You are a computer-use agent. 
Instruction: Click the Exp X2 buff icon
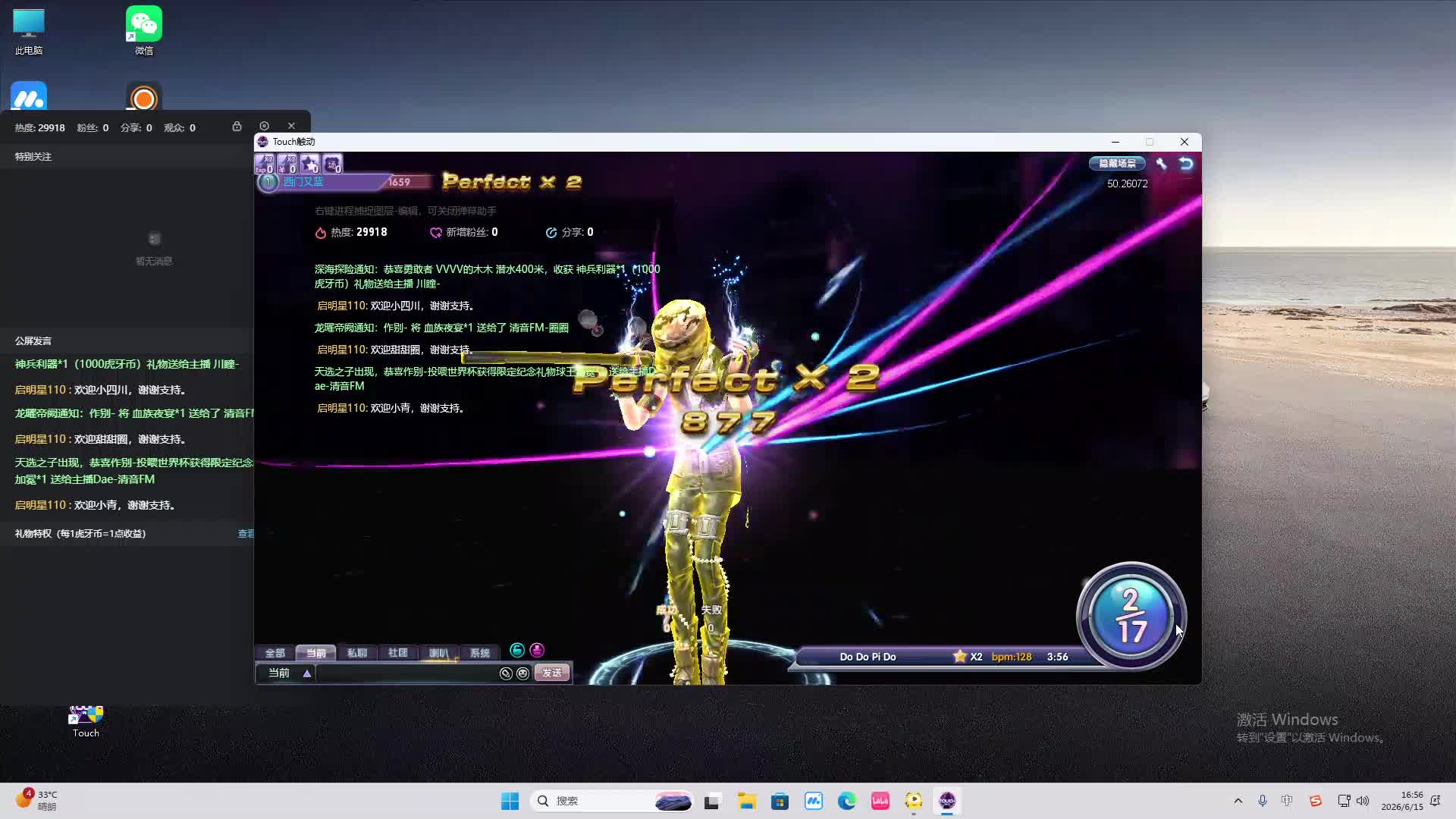(265, 163)
